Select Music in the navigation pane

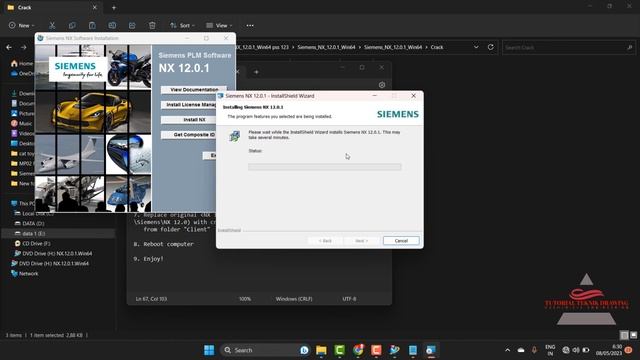[21, 123]
